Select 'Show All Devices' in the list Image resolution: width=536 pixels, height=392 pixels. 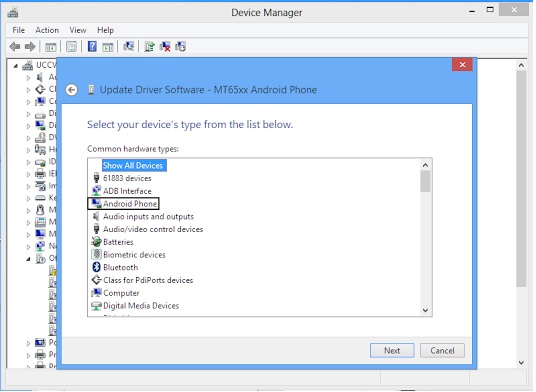point(134,165)
